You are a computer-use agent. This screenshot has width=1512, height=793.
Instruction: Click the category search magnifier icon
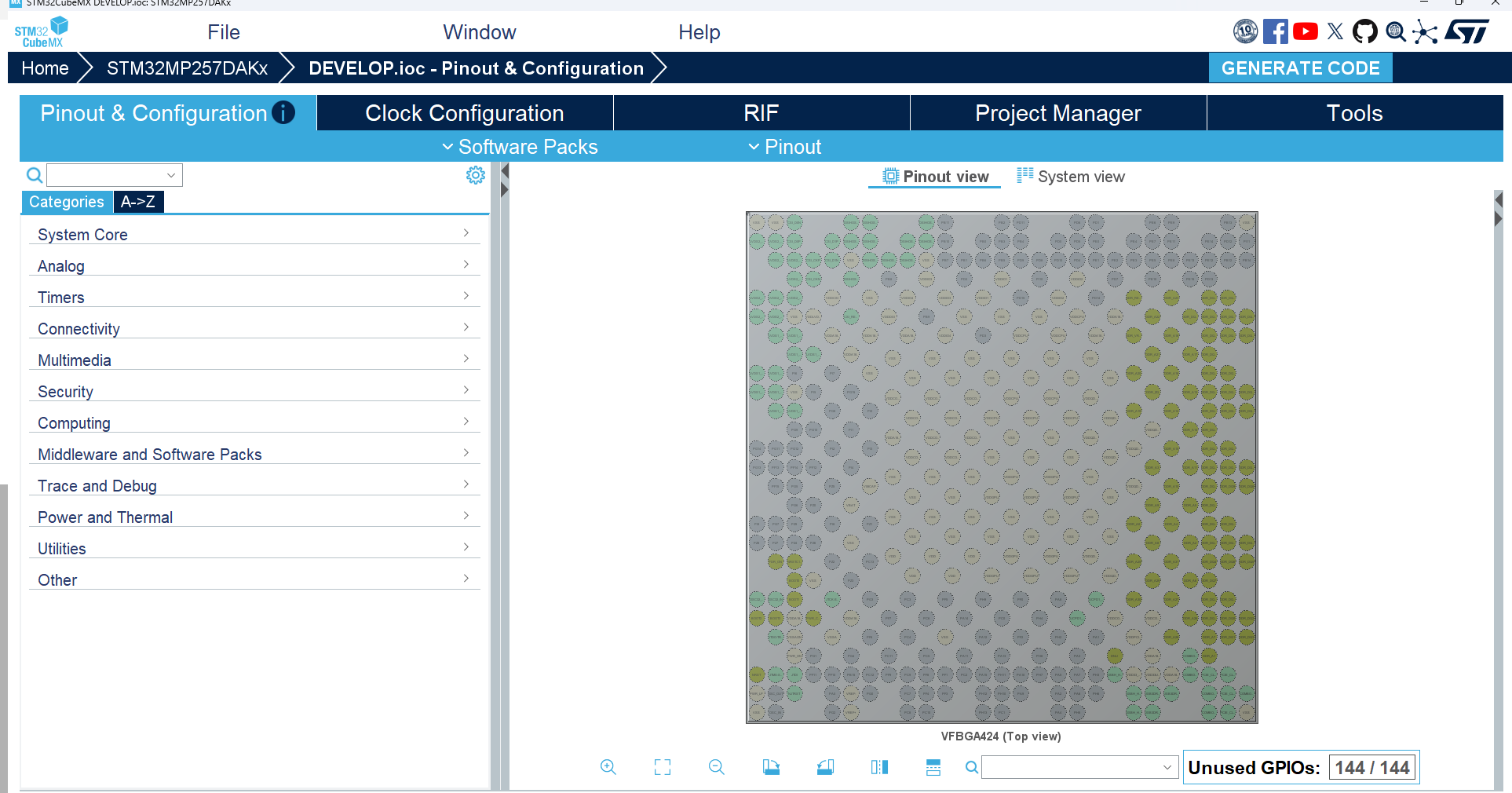point(35,175)
